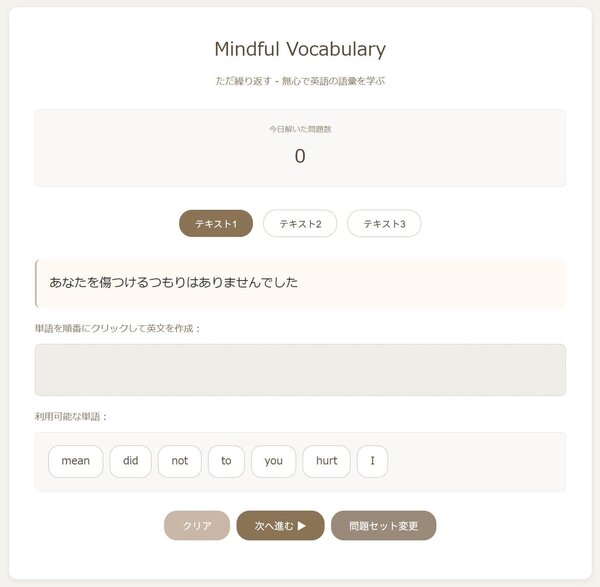Click the subtitle under the title
Viewport: 600px width, 587px height.
(x=300, y=80)
